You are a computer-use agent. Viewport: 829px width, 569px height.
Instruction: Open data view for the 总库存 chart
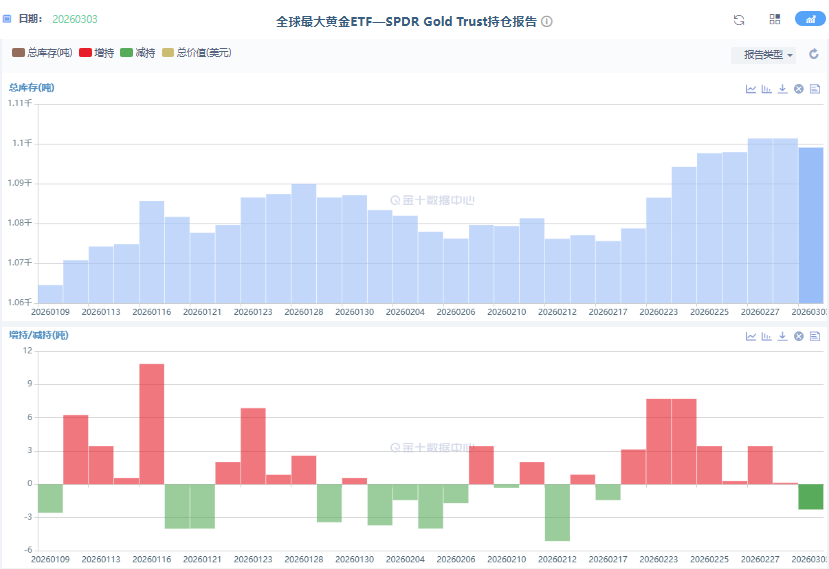(x=815, y=89)
